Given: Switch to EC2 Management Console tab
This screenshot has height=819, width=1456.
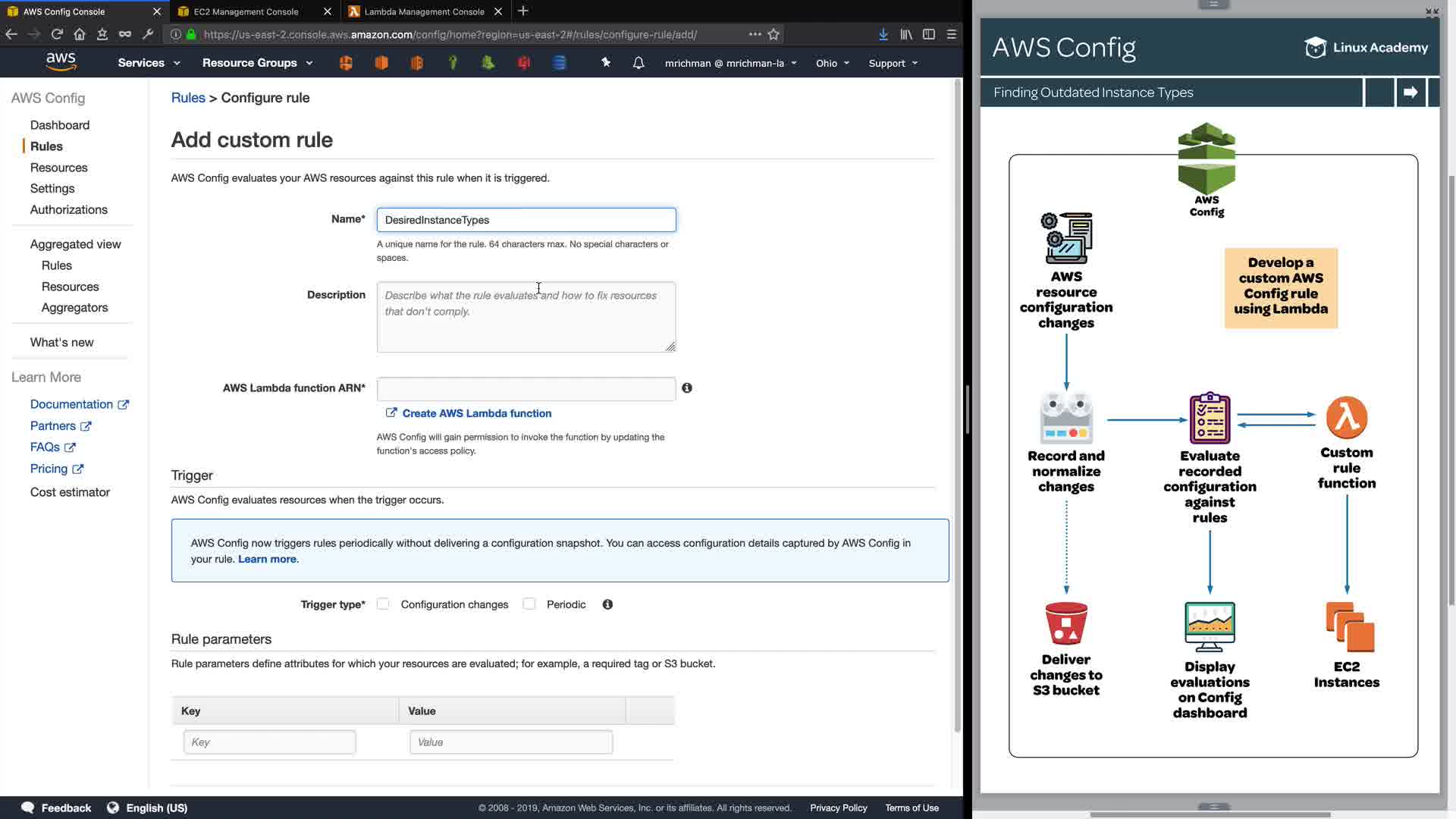Looking at the screenshot, I should (246, 11).
